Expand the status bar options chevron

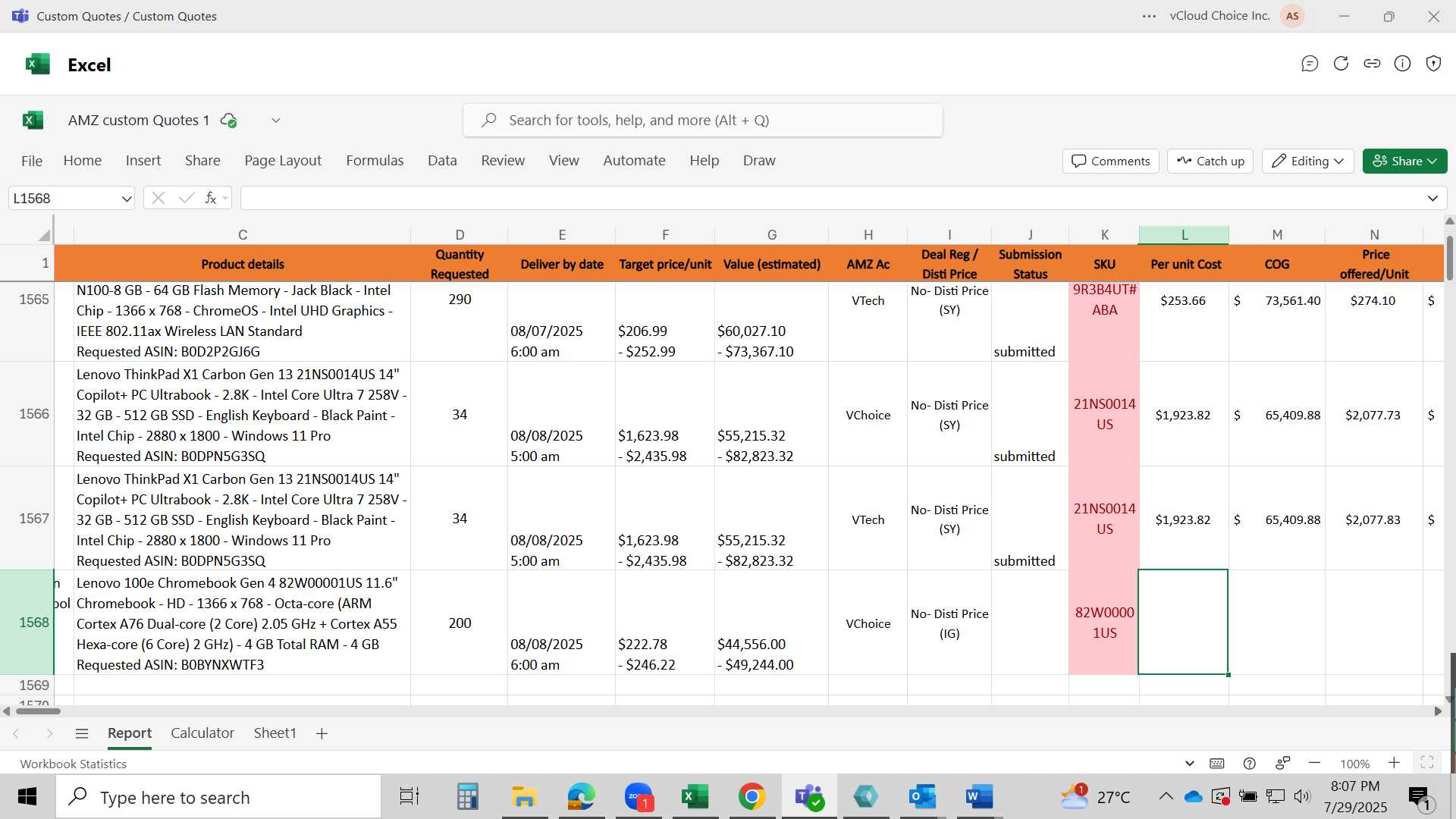click(x=1189, y=764)
